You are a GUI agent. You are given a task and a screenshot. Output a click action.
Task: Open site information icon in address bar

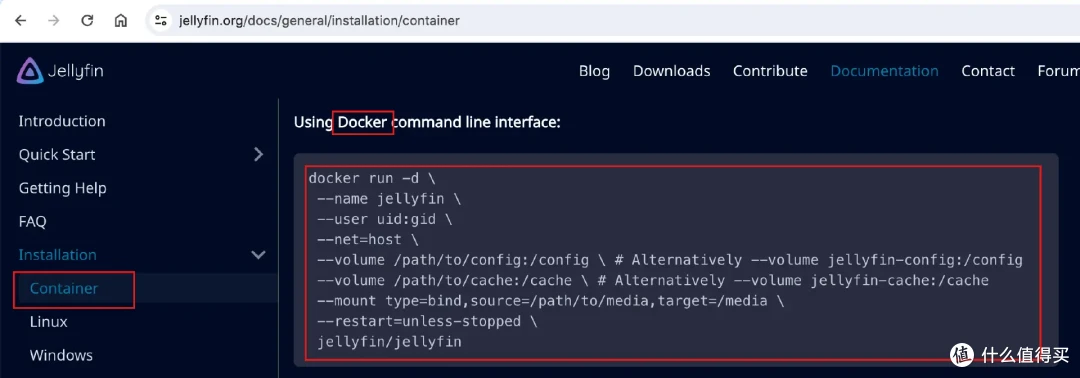pos(161,21)
